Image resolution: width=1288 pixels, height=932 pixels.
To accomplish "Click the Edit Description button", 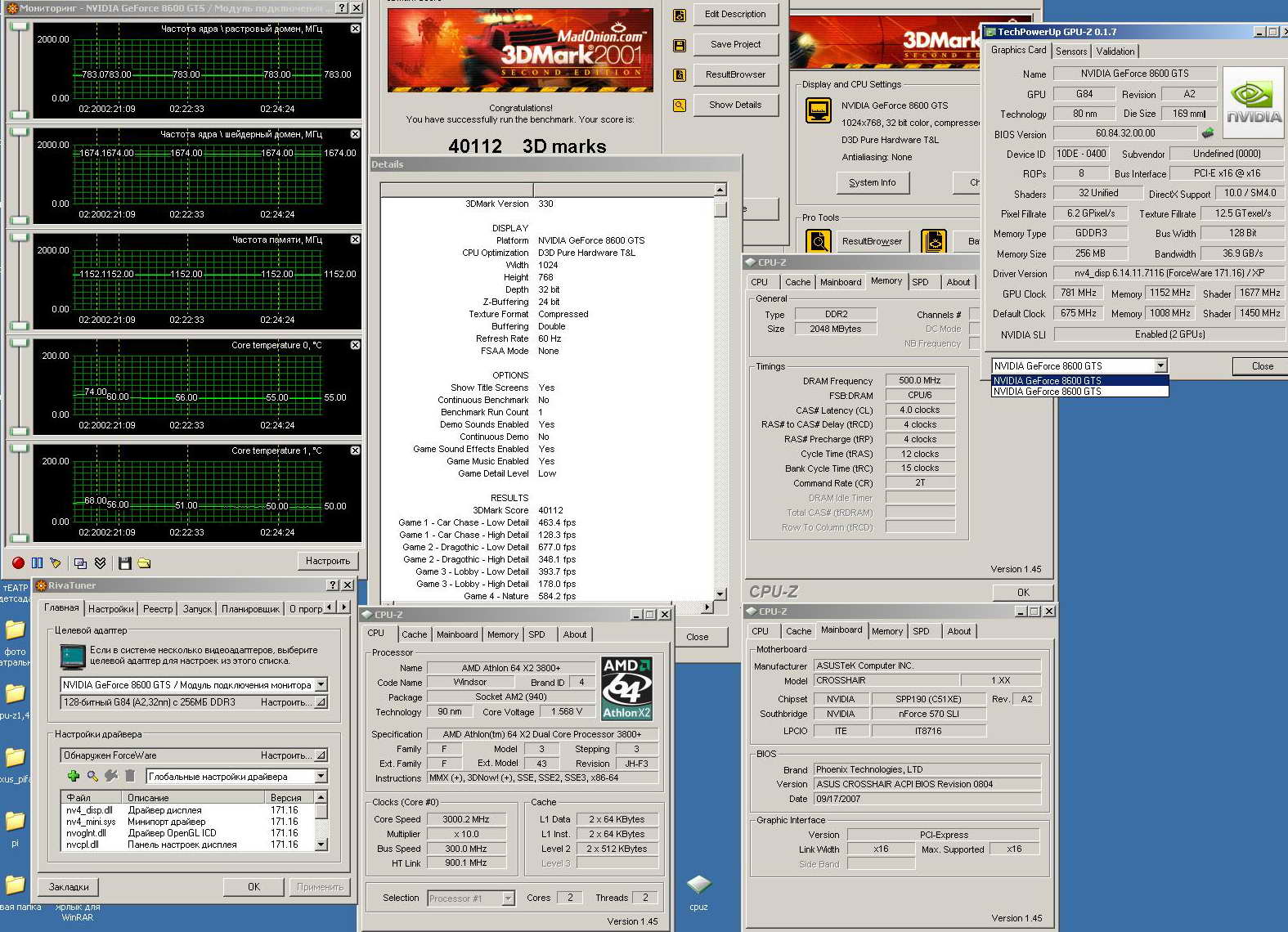I will pyautogui.click(x=736, y=14).
